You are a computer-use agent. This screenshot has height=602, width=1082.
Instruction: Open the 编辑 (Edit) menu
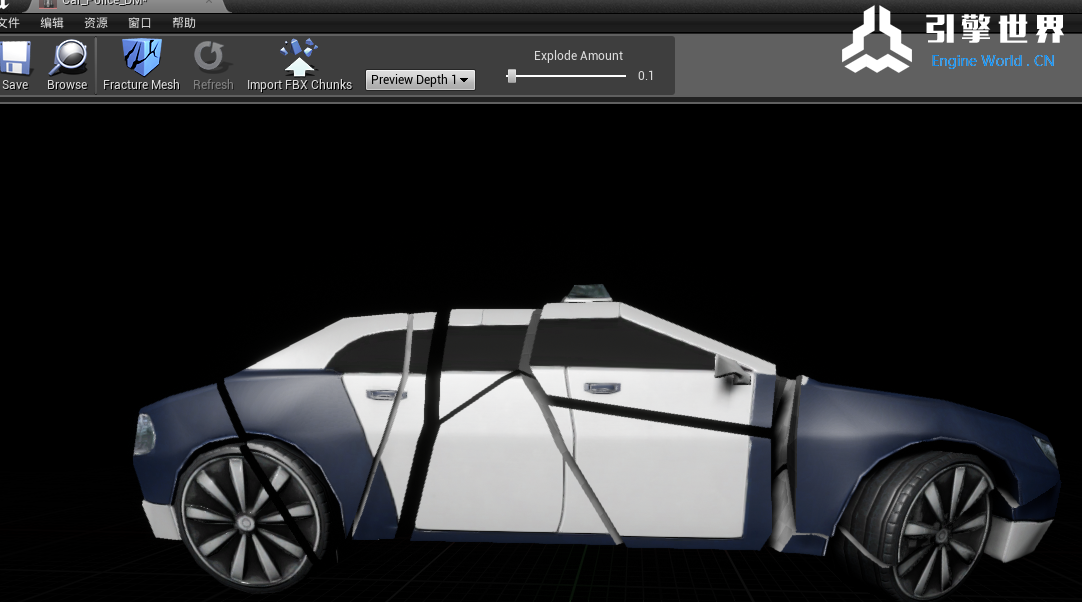click(52, 23)
